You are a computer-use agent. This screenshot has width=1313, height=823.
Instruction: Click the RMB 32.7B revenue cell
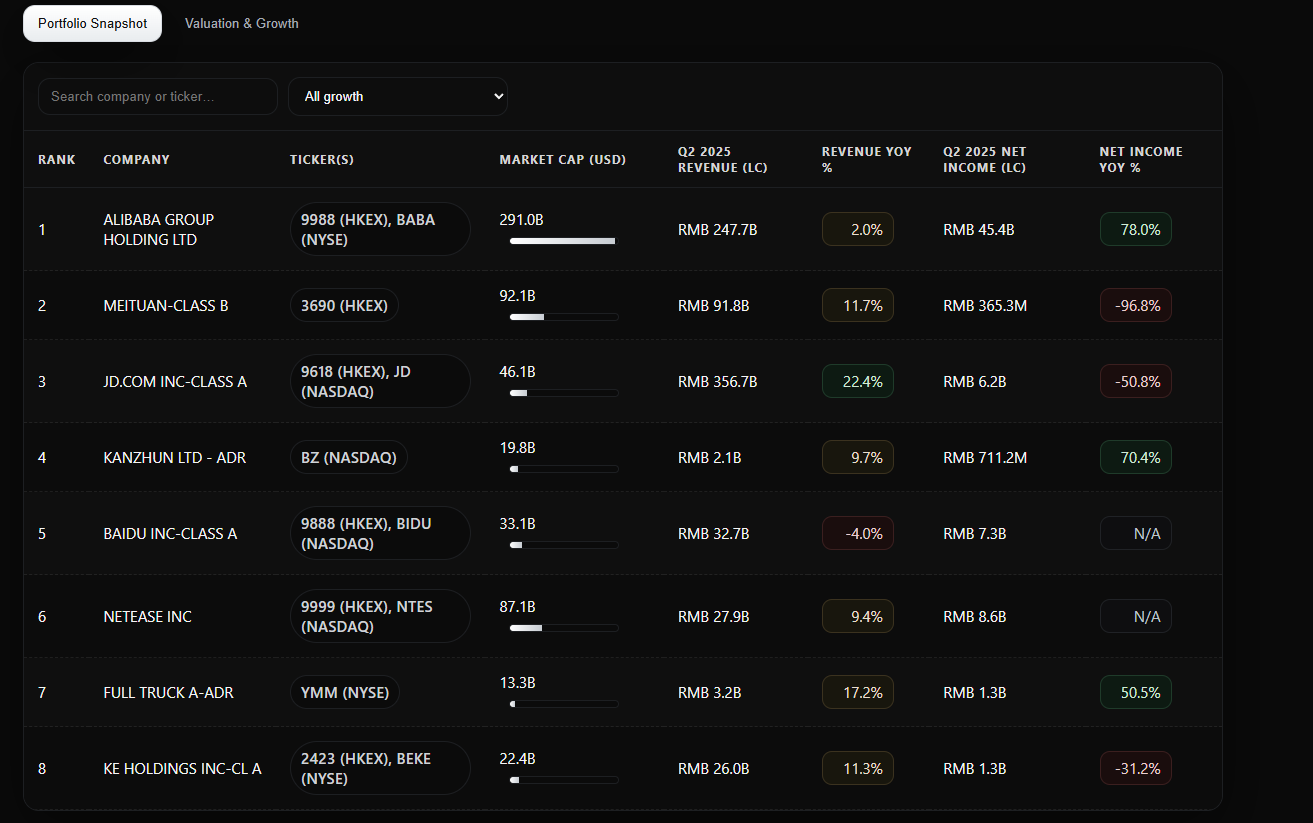[714, 534]
